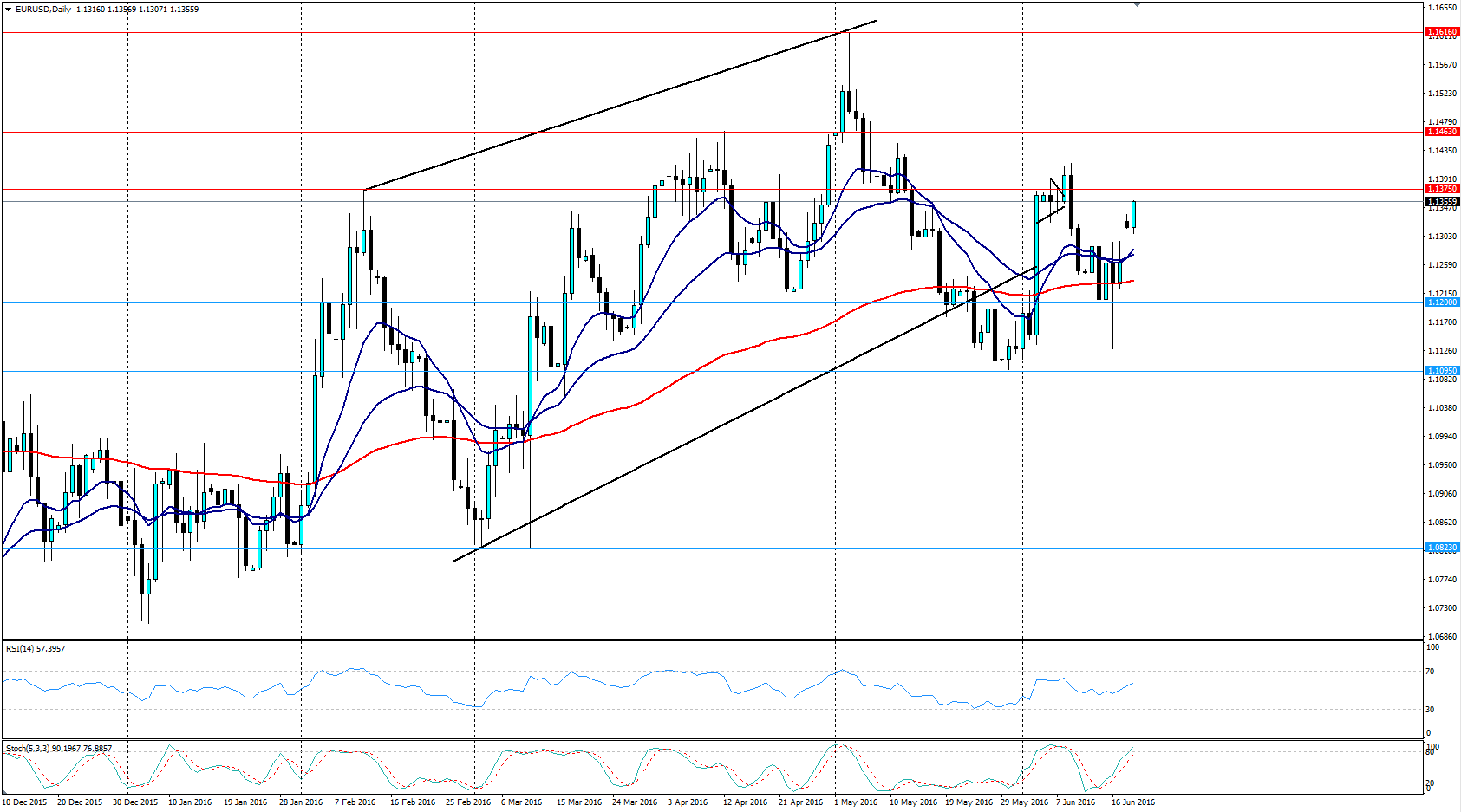
Task: Click the 29 May 2016 date label
Action: click(x=1025, y=802)
